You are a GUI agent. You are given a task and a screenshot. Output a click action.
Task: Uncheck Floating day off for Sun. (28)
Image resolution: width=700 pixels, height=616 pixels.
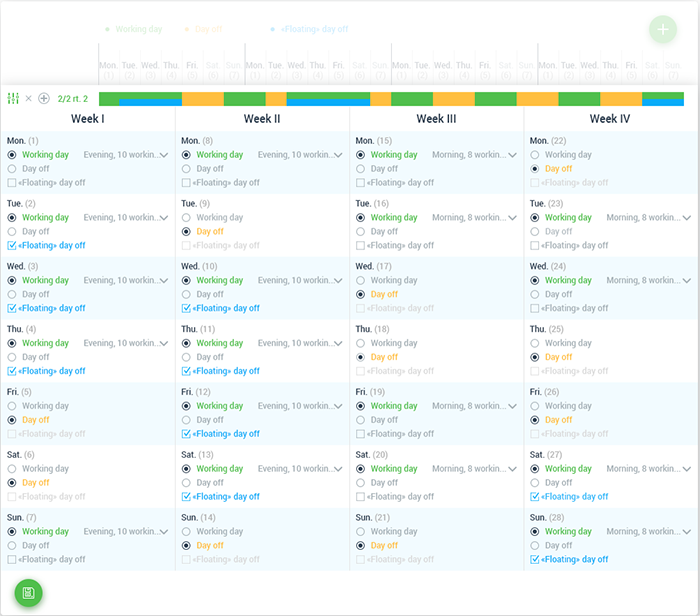(534, 559)
